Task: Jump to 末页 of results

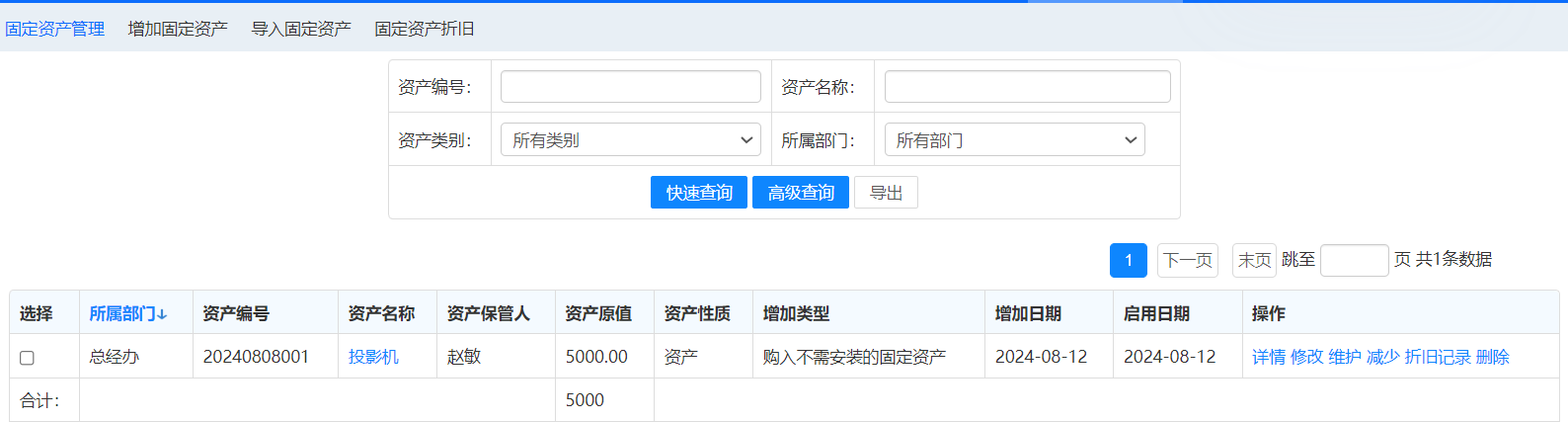Action: [1254, 260]
